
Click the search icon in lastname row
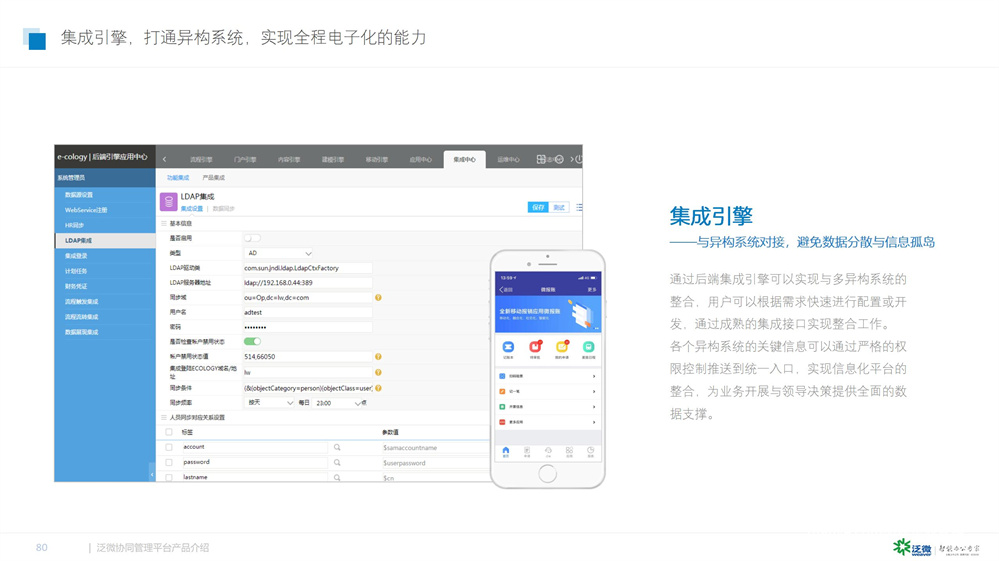[337, 477]
